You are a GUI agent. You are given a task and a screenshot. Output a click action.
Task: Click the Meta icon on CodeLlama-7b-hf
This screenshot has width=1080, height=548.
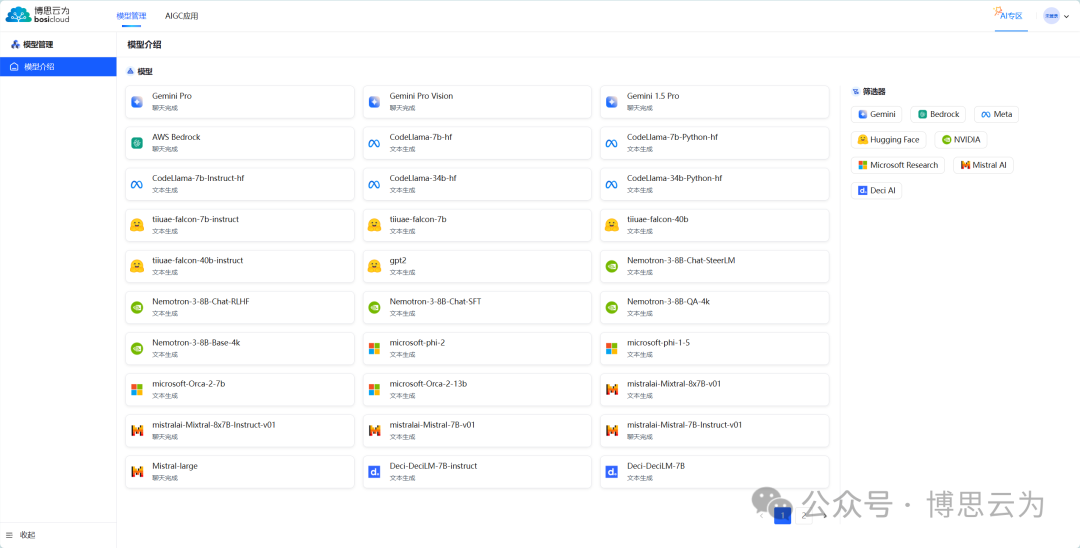point(374,143)
